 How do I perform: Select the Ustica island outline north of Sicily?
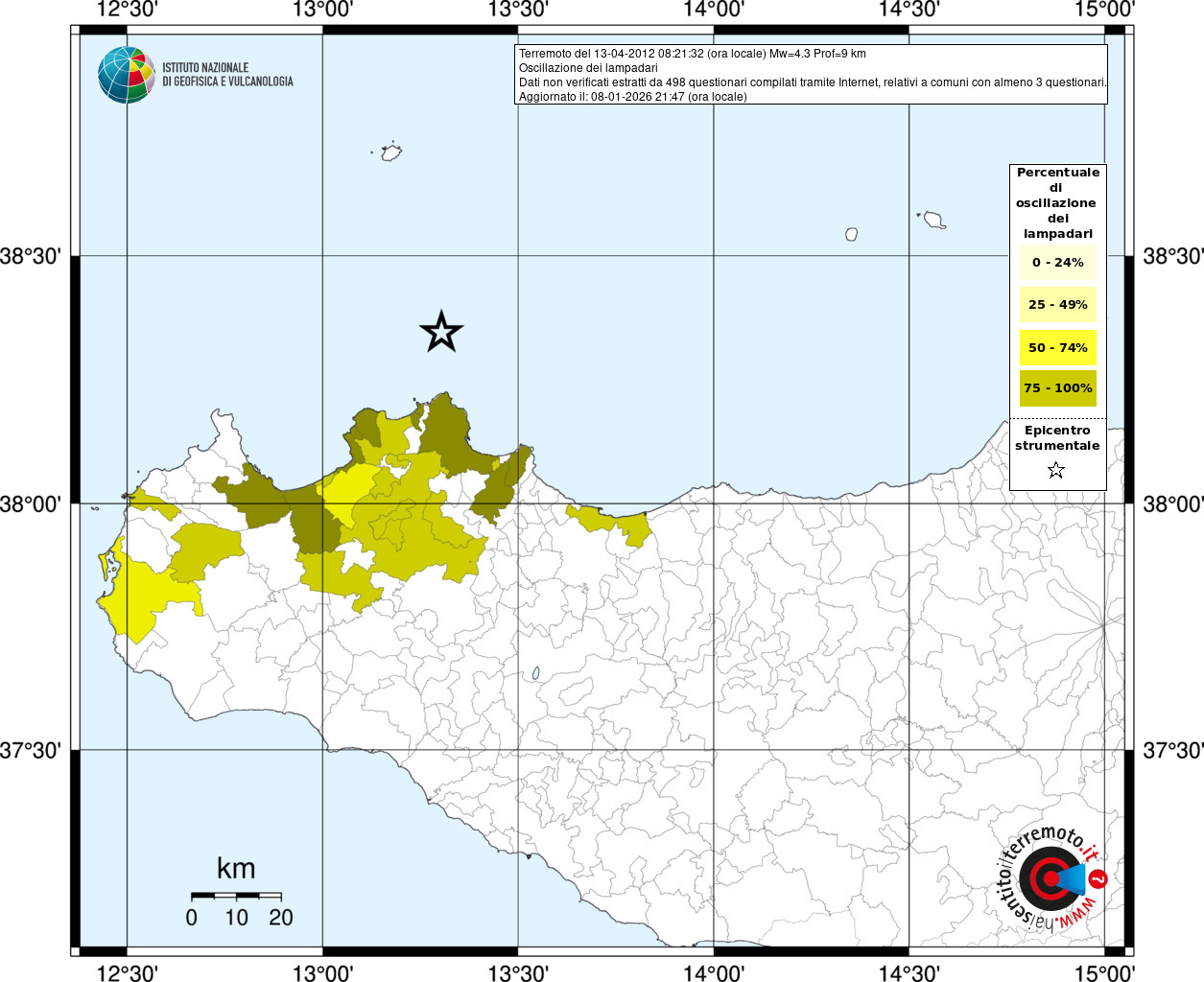[390, 152]
